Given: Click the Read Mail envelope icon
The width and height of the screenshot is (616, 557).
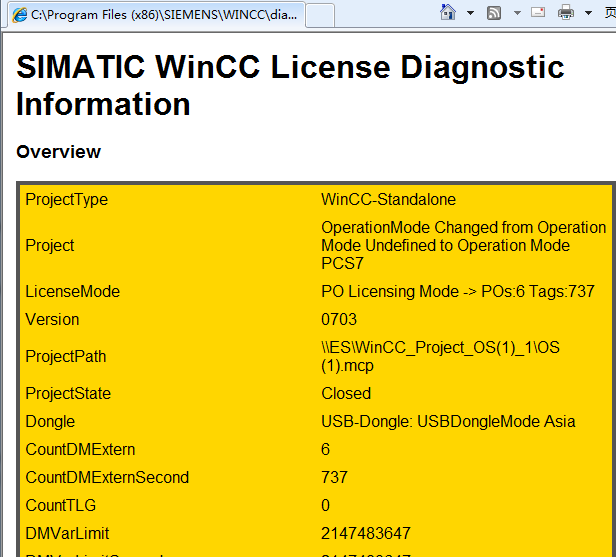Looking at the screenshot, I should click(x=538, y=13).
